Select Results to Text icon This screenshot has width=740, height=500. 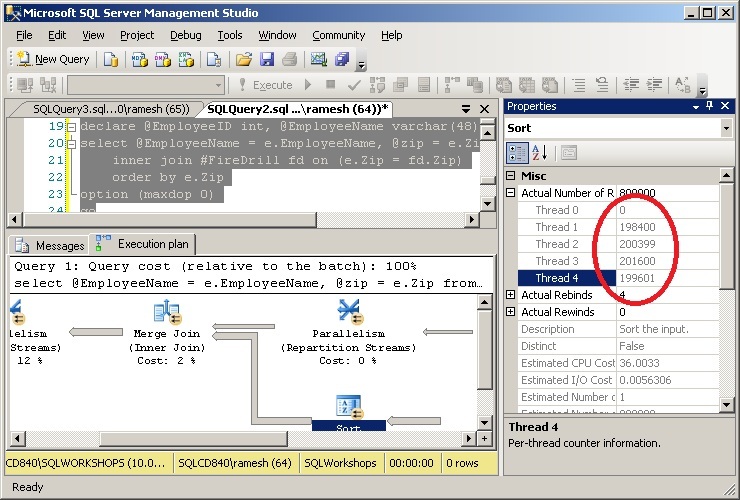[504, 85]
